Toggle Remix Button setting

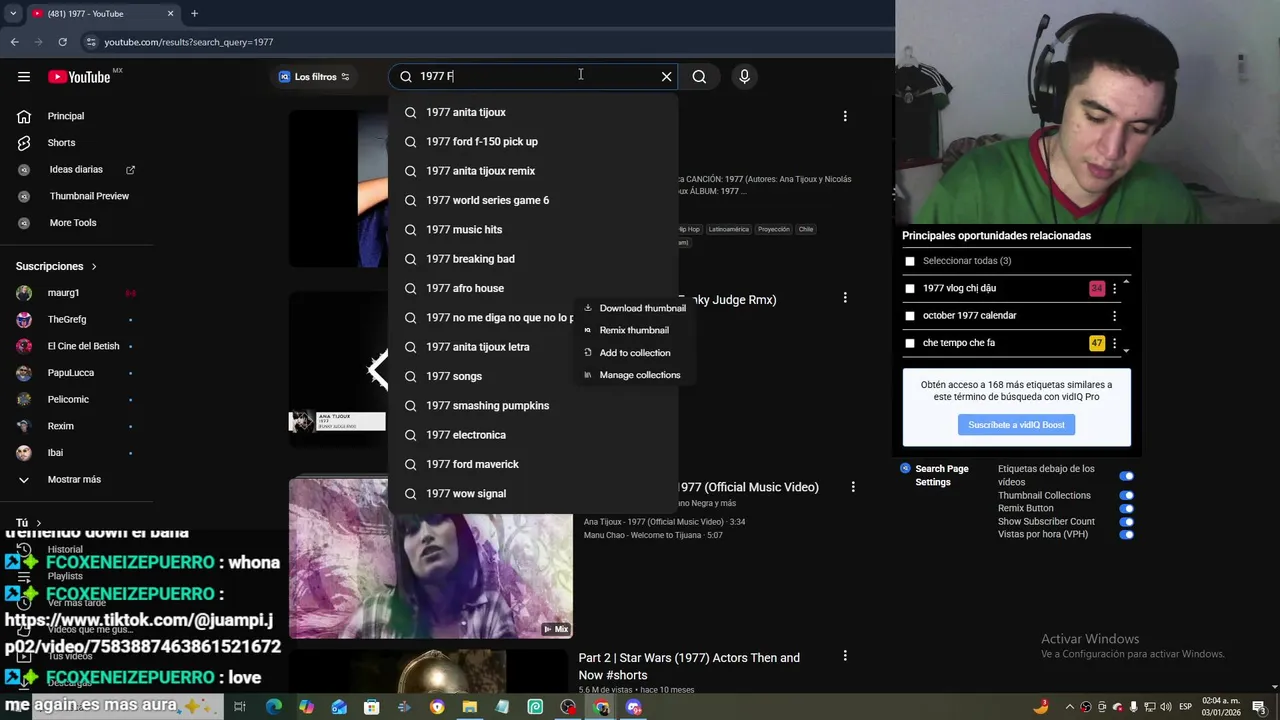point(1127,509)
